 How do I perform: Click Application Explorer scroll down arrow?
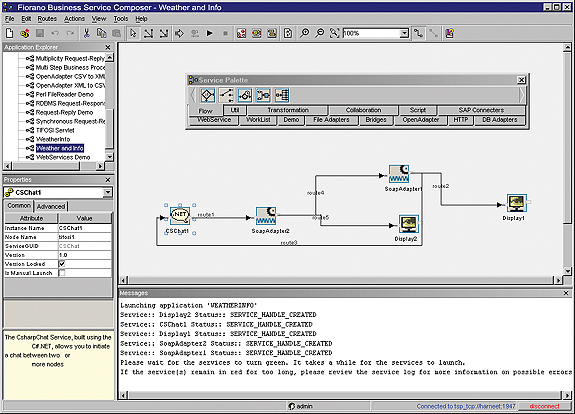pos(109,157)
